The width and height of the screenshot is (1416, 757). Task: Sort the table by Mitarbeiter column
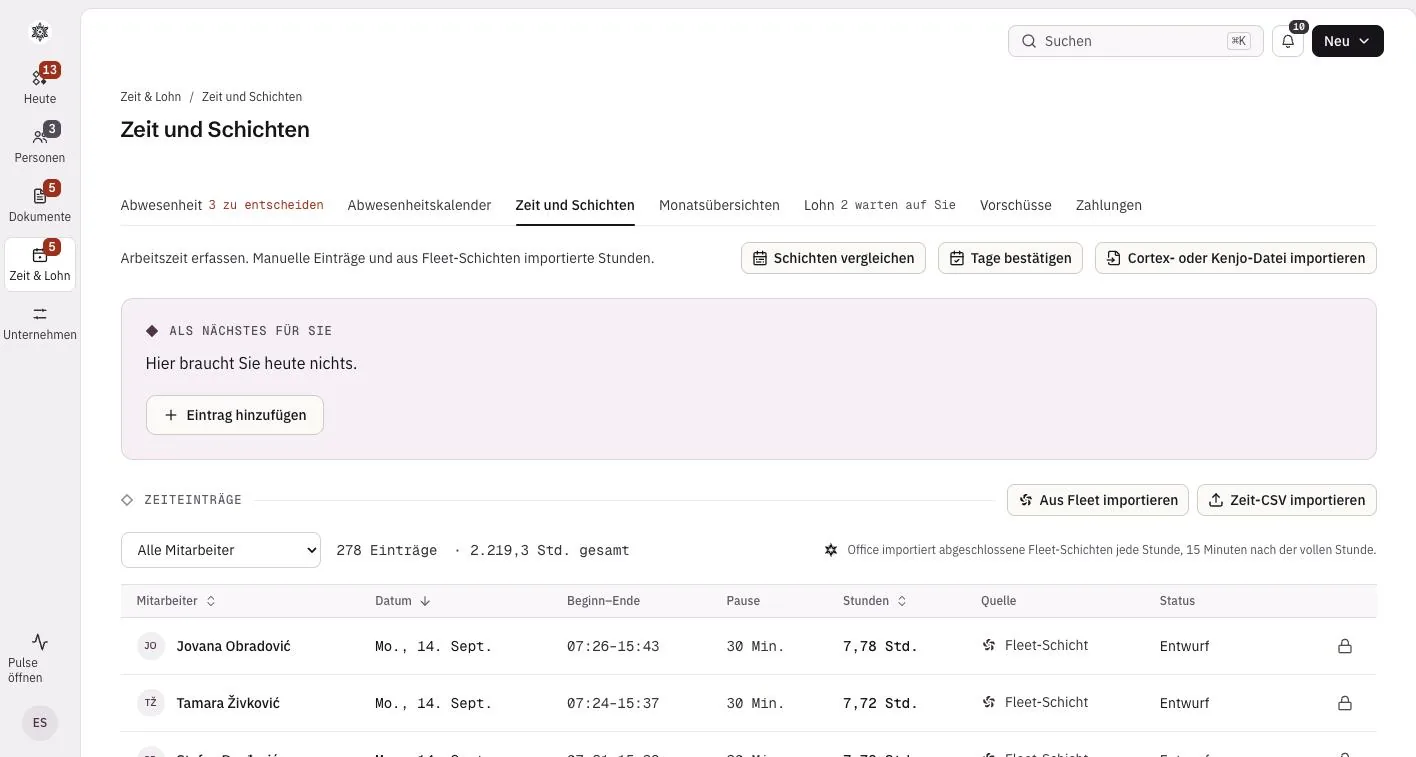pyautogui.click(x=176, y=601)
